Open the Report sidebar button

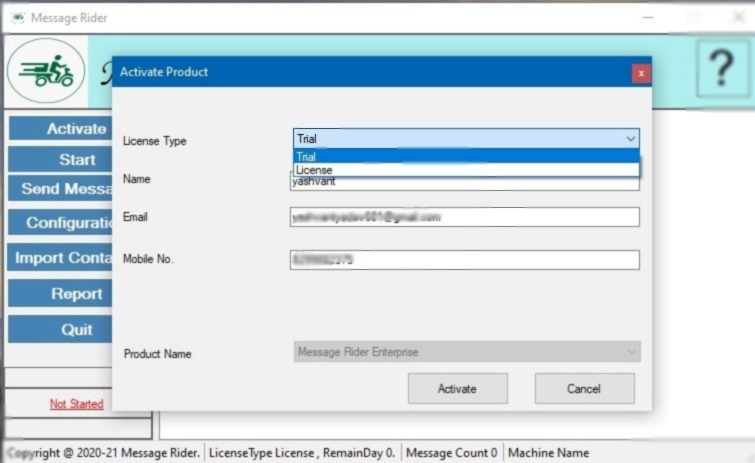(61, 294)
